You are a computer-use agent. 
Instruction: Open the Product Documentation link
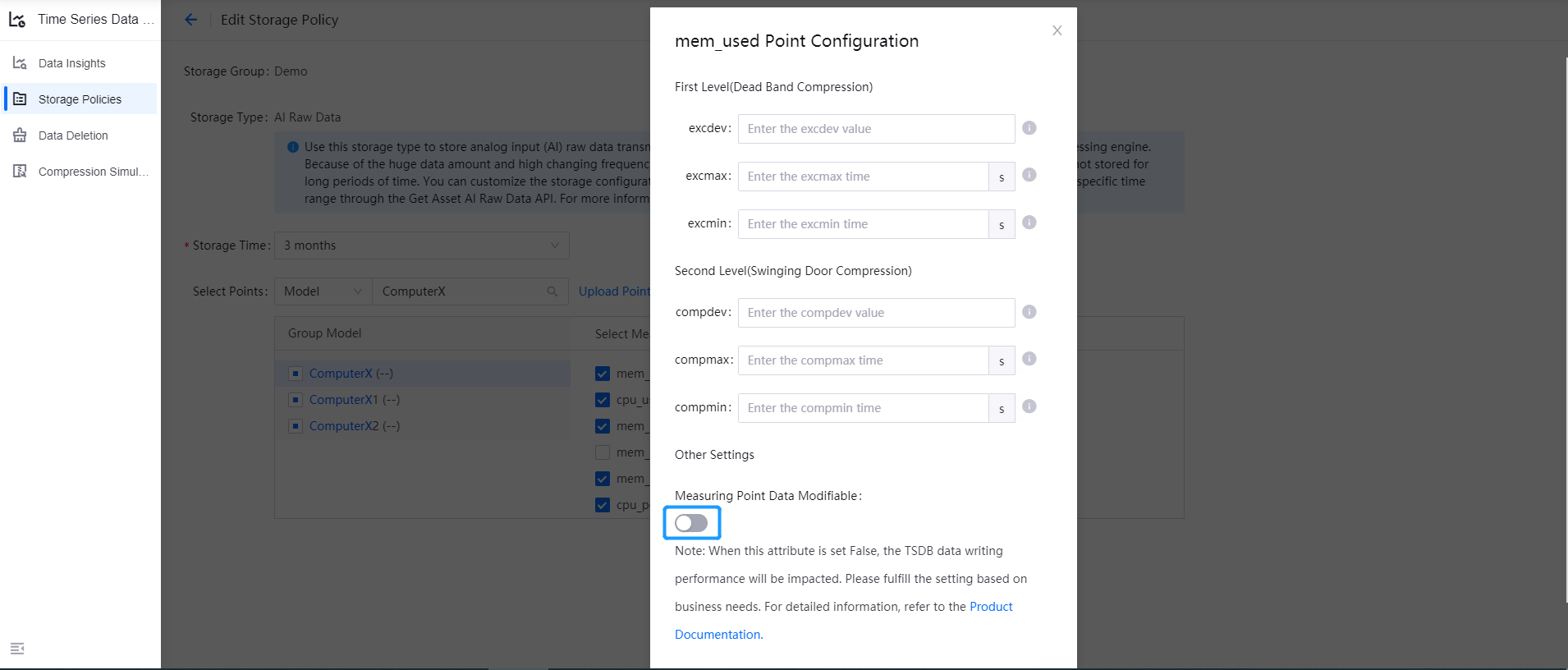click(991, 607)
